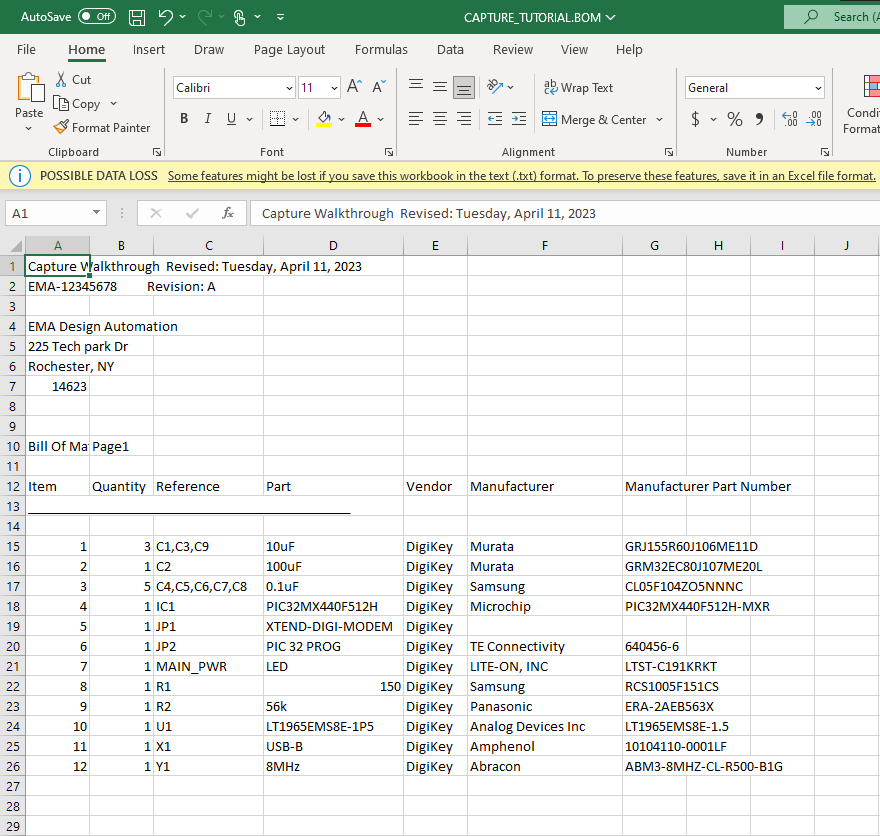The image size is (880, 836).
Task: Open the Calibri font name dropdown
Action: click(x=289, y=88)
